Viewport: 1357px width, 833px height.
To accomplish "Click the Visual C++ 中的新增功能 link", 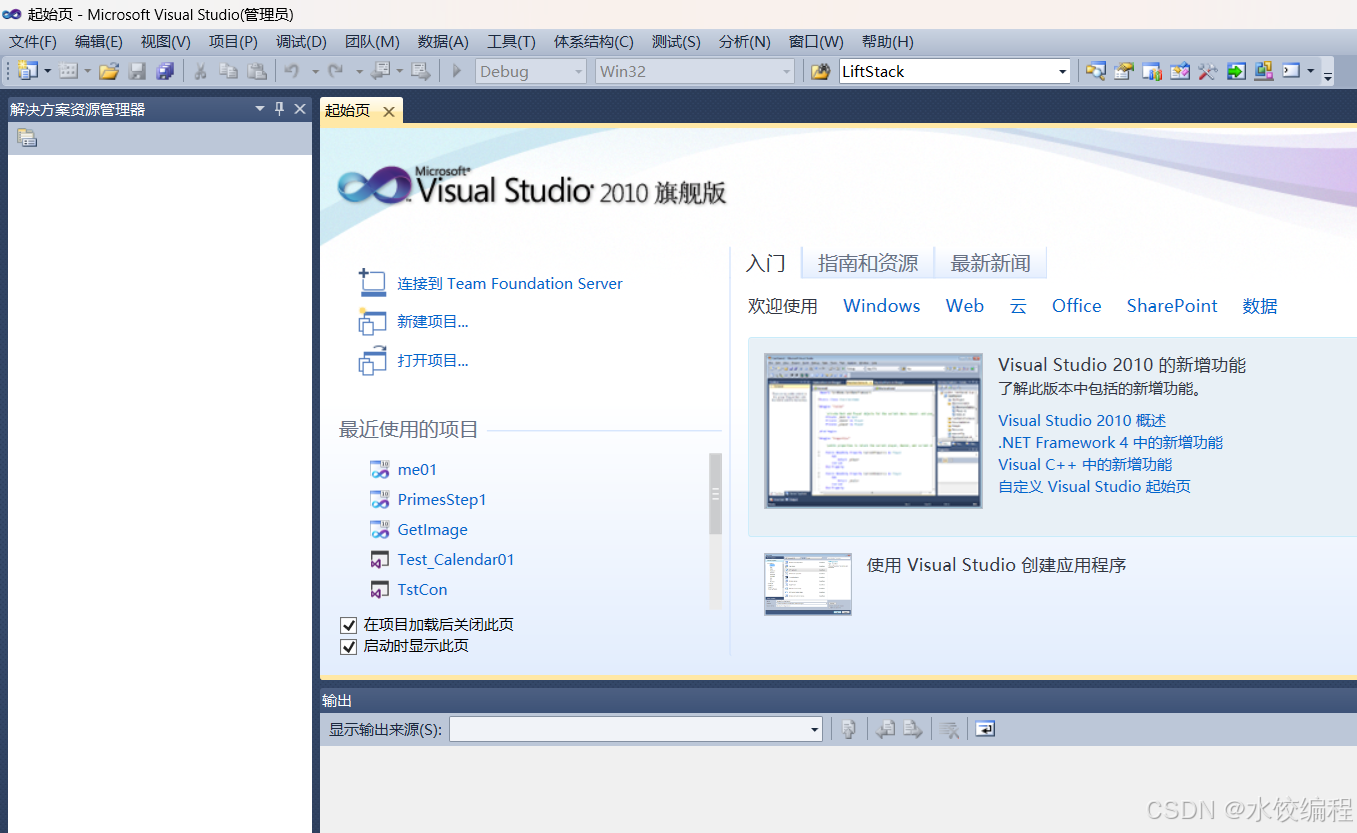I will (1085, 465).
